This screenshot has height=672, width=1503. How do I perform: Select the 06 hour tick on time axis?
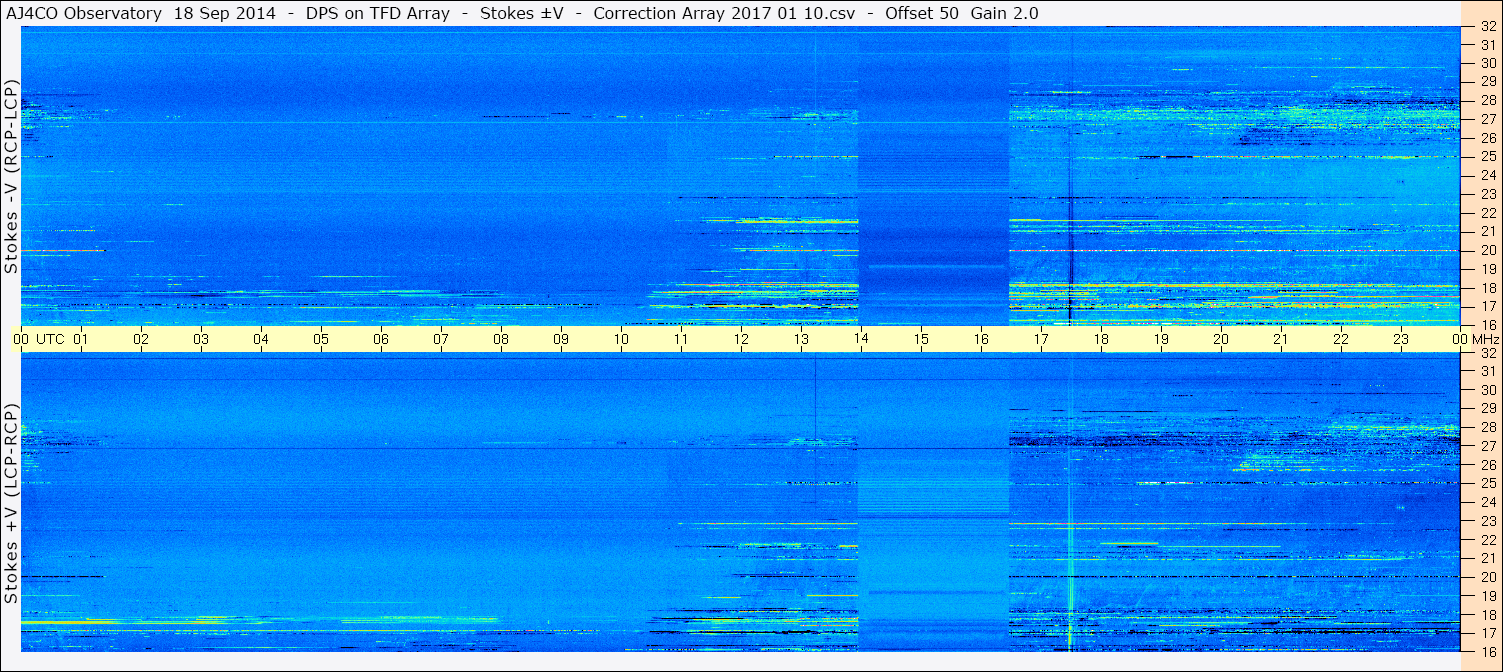381,339
